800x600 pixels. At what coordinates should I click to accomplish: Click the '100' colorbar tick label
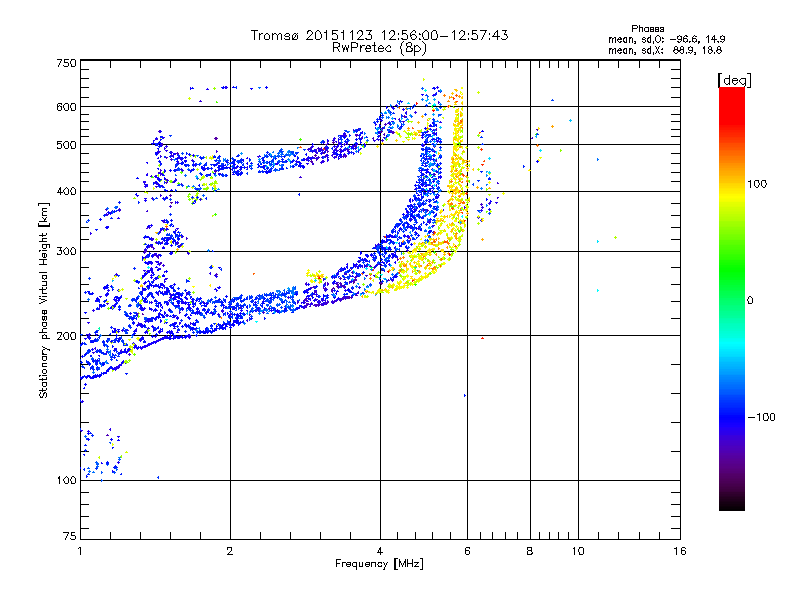tap(757, 184)
